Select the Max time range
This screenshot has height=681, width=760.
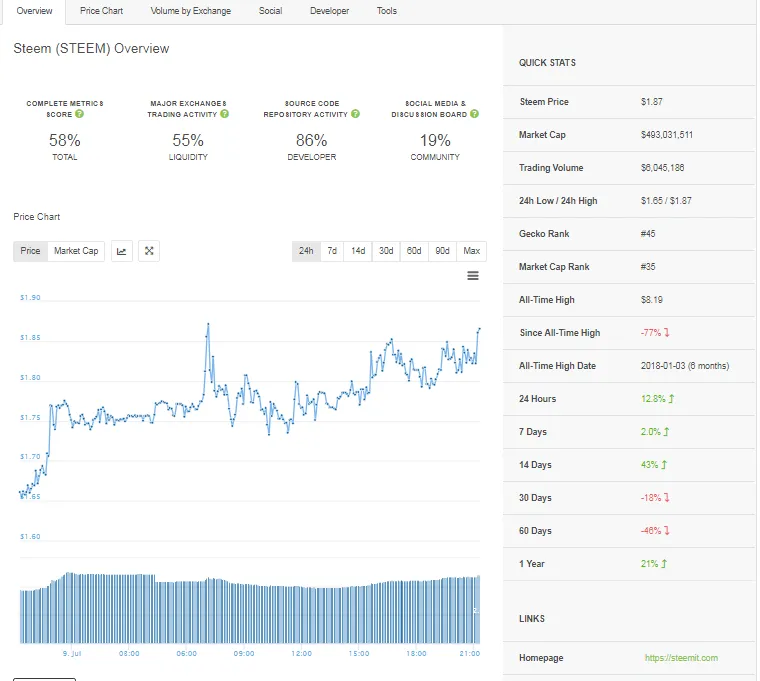[x=471, y=251]
